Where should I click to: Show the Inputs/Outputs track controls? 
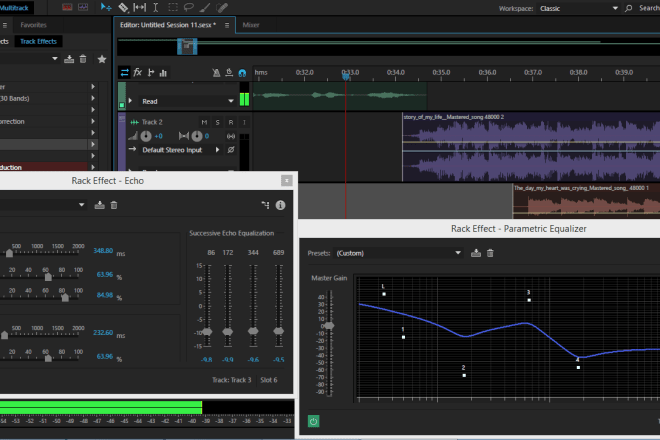pyautogui.click(x=125, y=72)
